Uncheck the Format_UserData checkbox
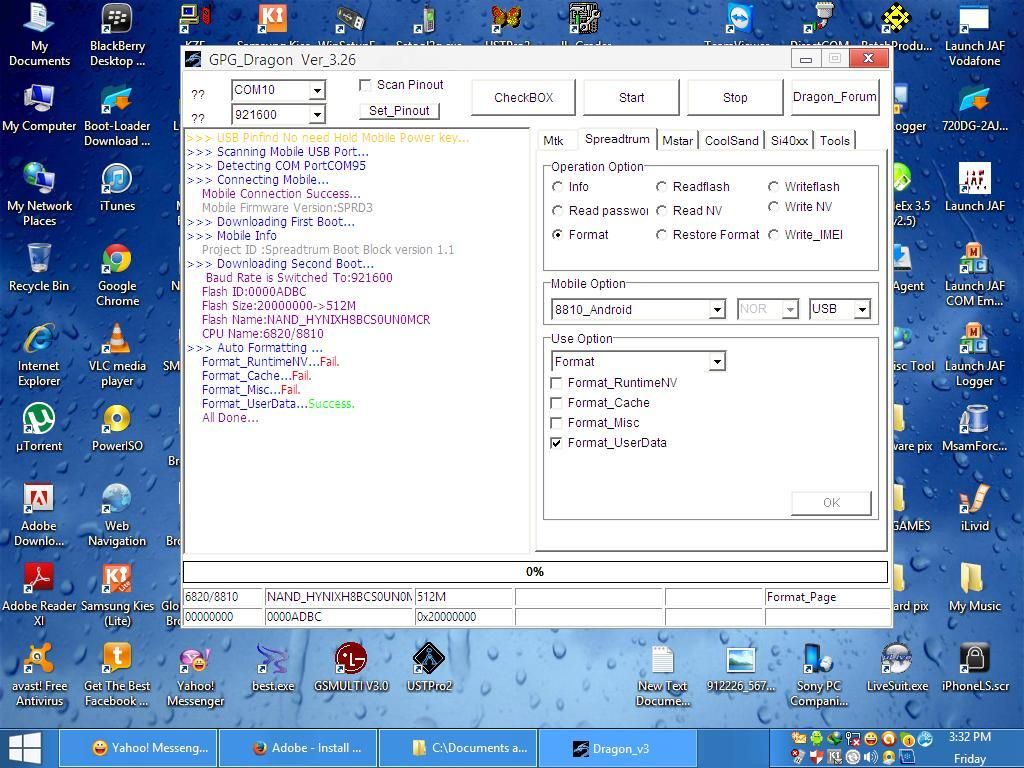Screen dimensions: 1024x768 [x=557, y=443]
